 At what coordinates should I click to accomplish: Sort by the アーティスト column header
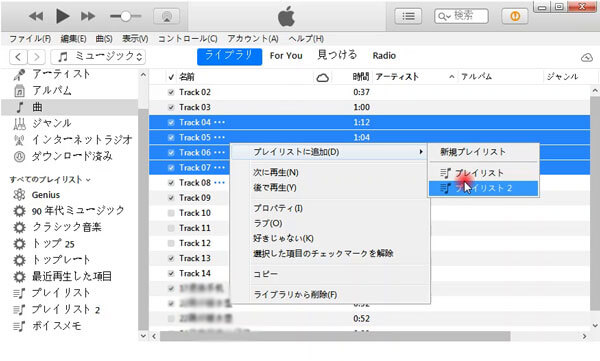point(397,77)
